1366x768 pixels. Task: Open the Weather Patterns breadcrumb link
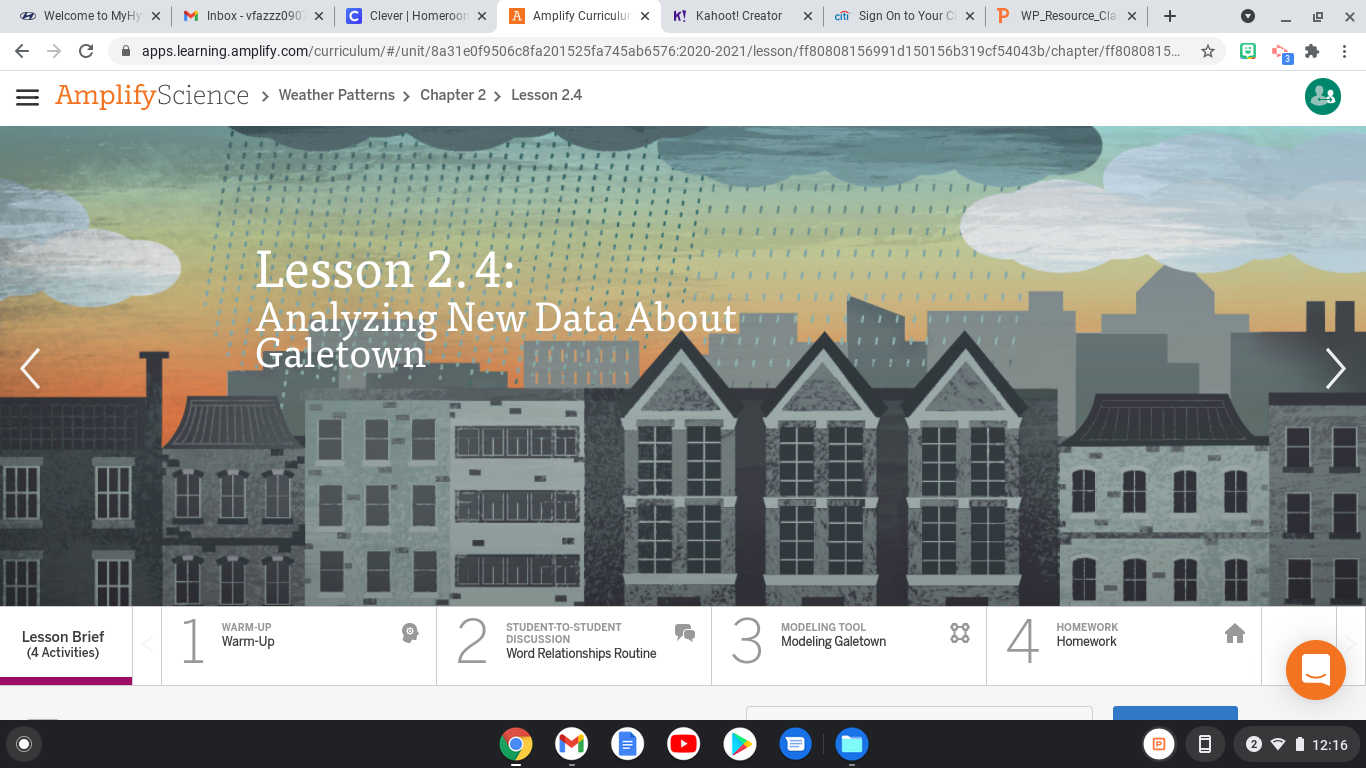point(336,95)
